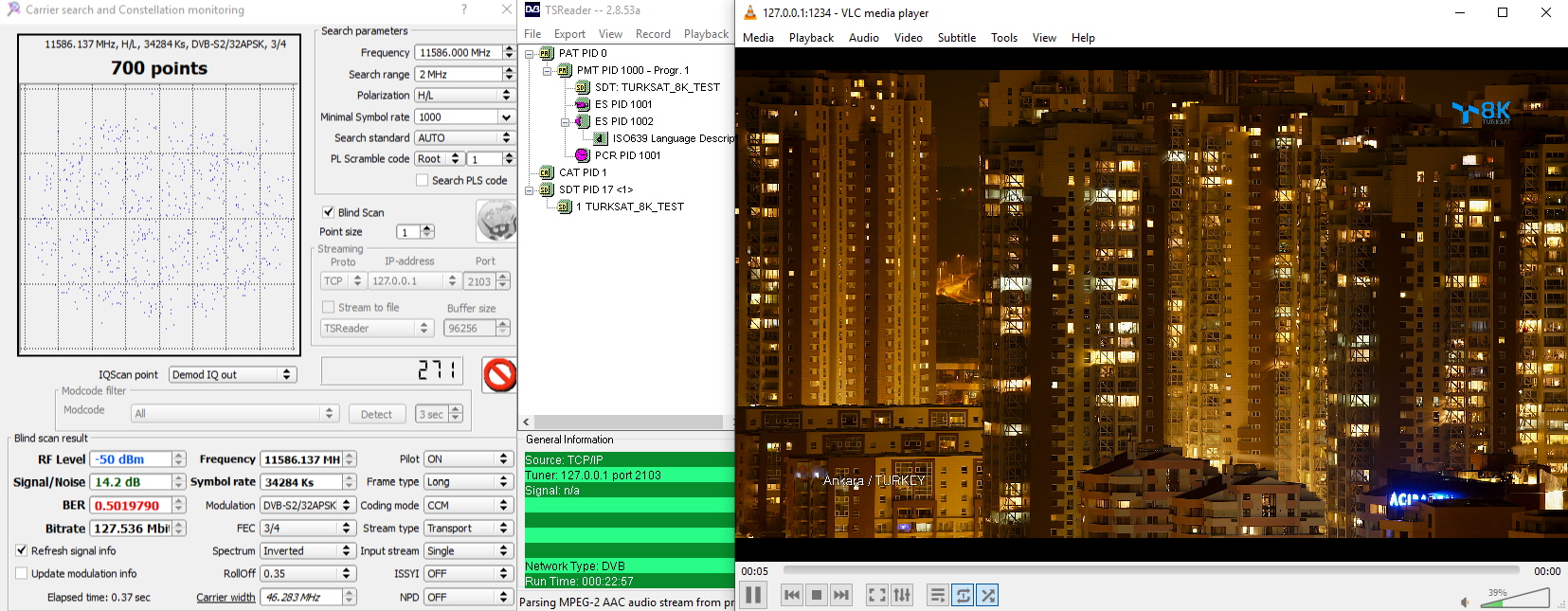Toggle VLC loop mode

tap(963, 595)
